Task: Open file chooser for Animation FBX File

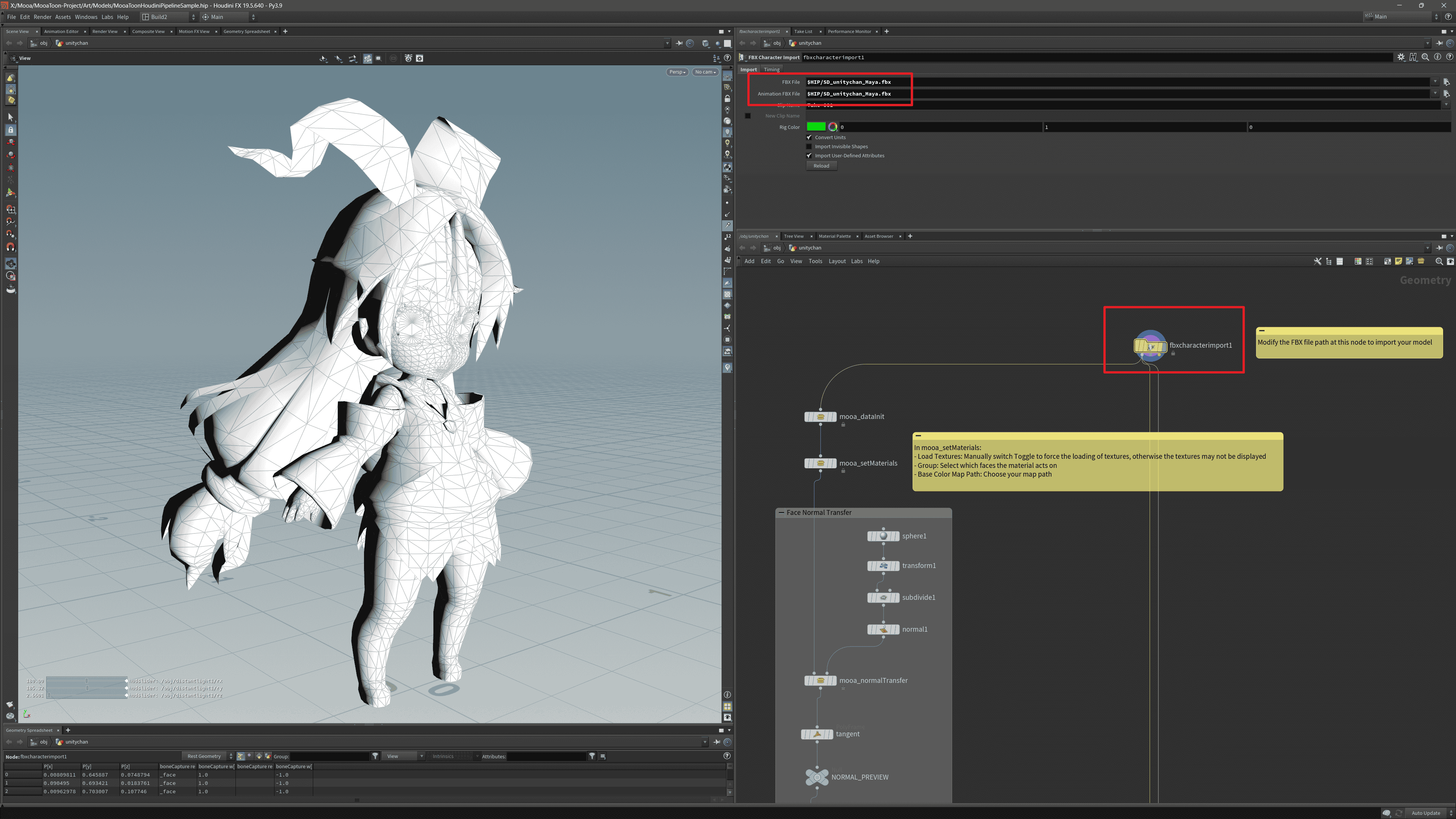Action: [1447, 94]
